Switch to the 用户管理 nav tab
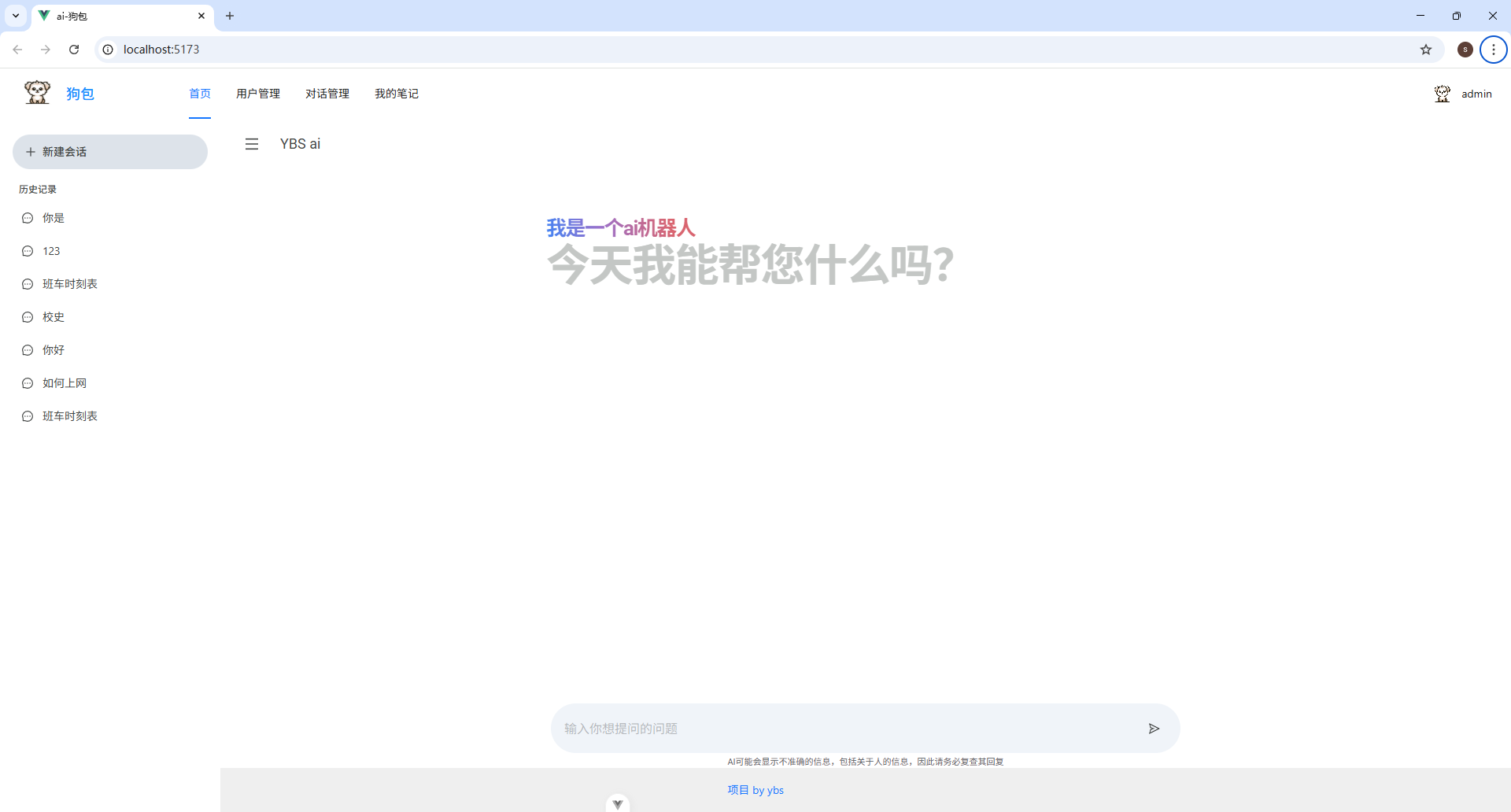 pos(258,93)
